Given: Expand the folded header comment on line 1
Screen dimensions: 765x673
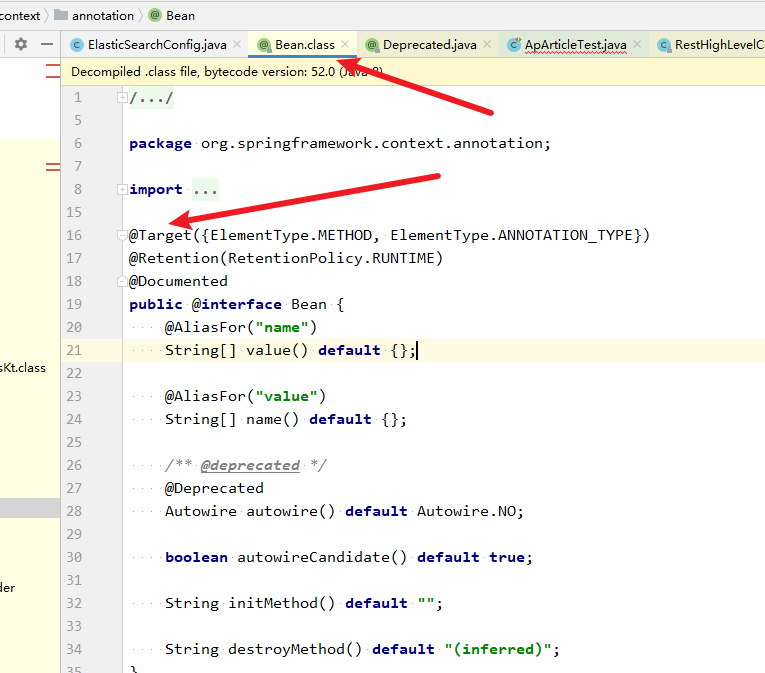Looking at the screenshot, I should point(122,98).
